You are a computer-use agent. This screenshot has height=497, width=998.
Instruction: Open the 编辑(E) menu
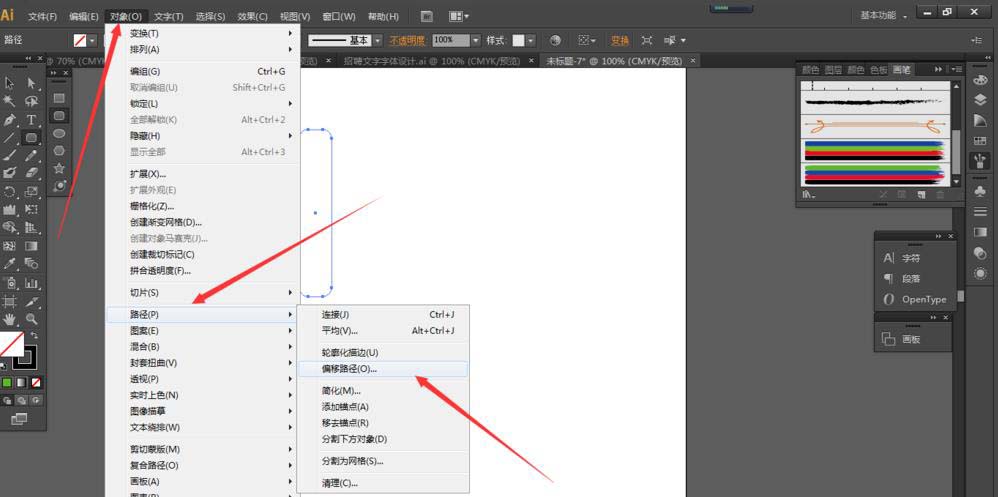point(84,16)
